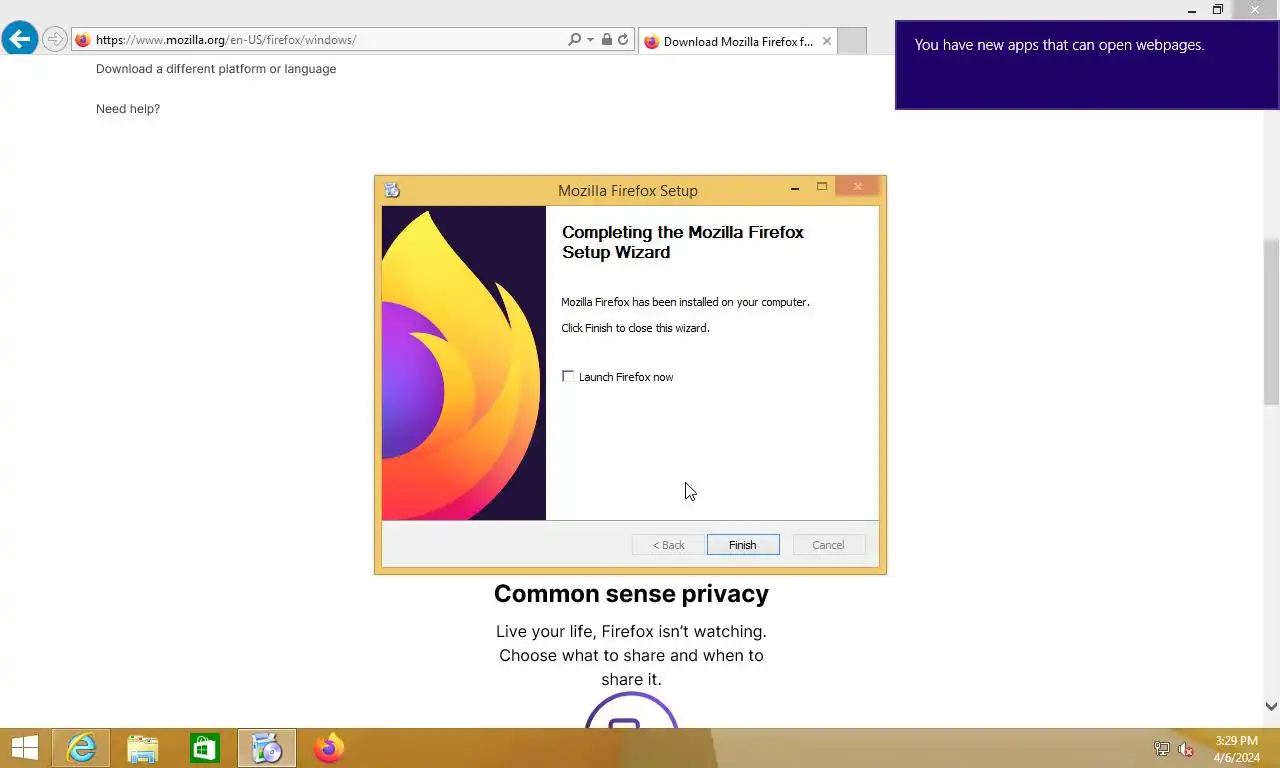Image resolution: width=1280 pixels, height=768 pixels.
Task: Click the Firefox installer taskbar icon
Action: point(267,748)
